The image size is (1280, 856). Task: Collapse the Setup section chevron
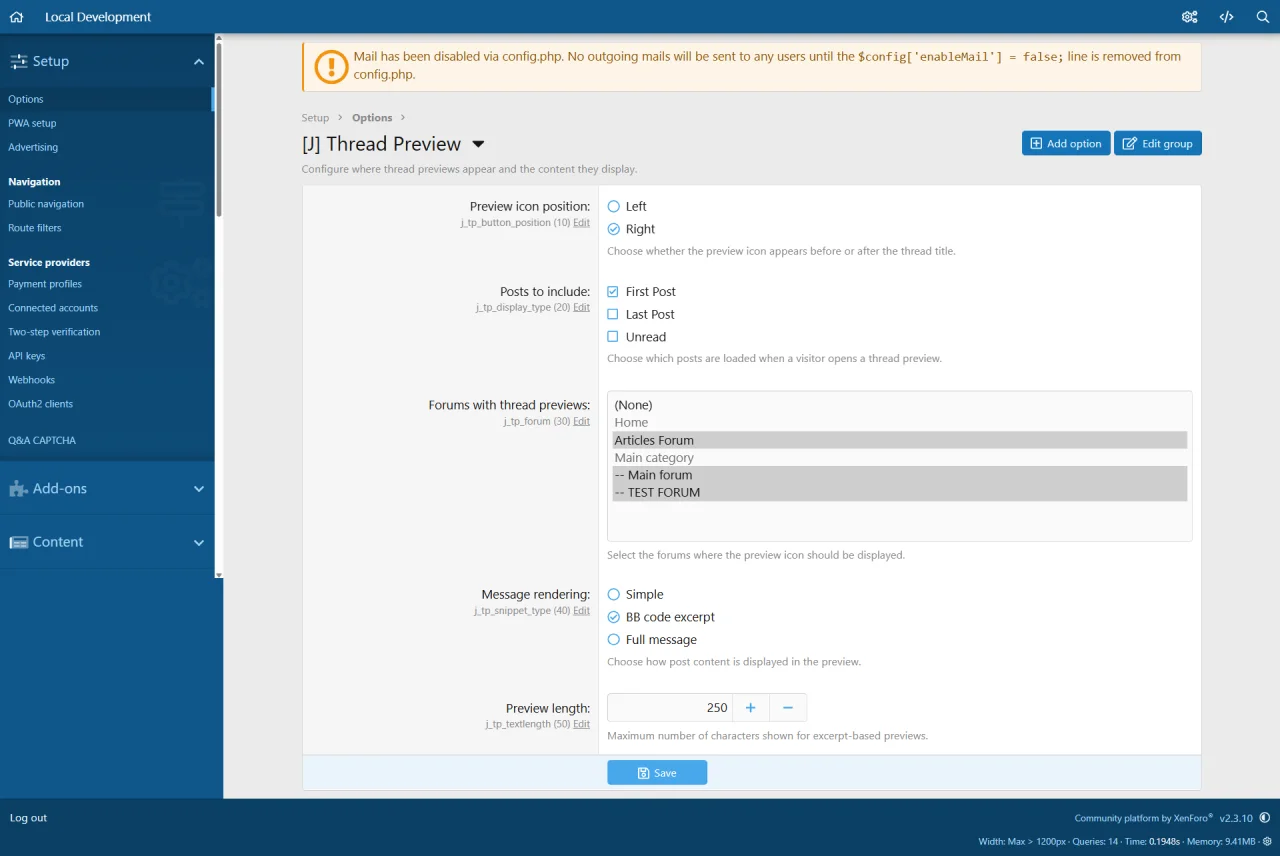click(x=199, y=62)
